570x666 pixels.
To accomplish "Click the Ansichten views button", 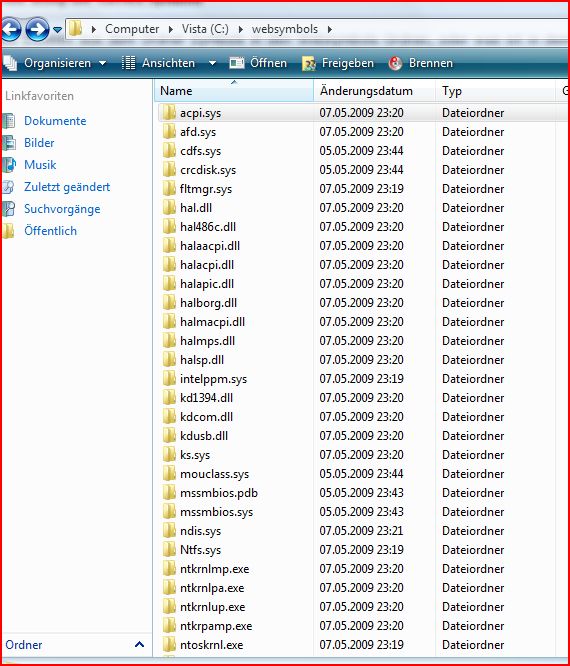I will coord(159,63).
